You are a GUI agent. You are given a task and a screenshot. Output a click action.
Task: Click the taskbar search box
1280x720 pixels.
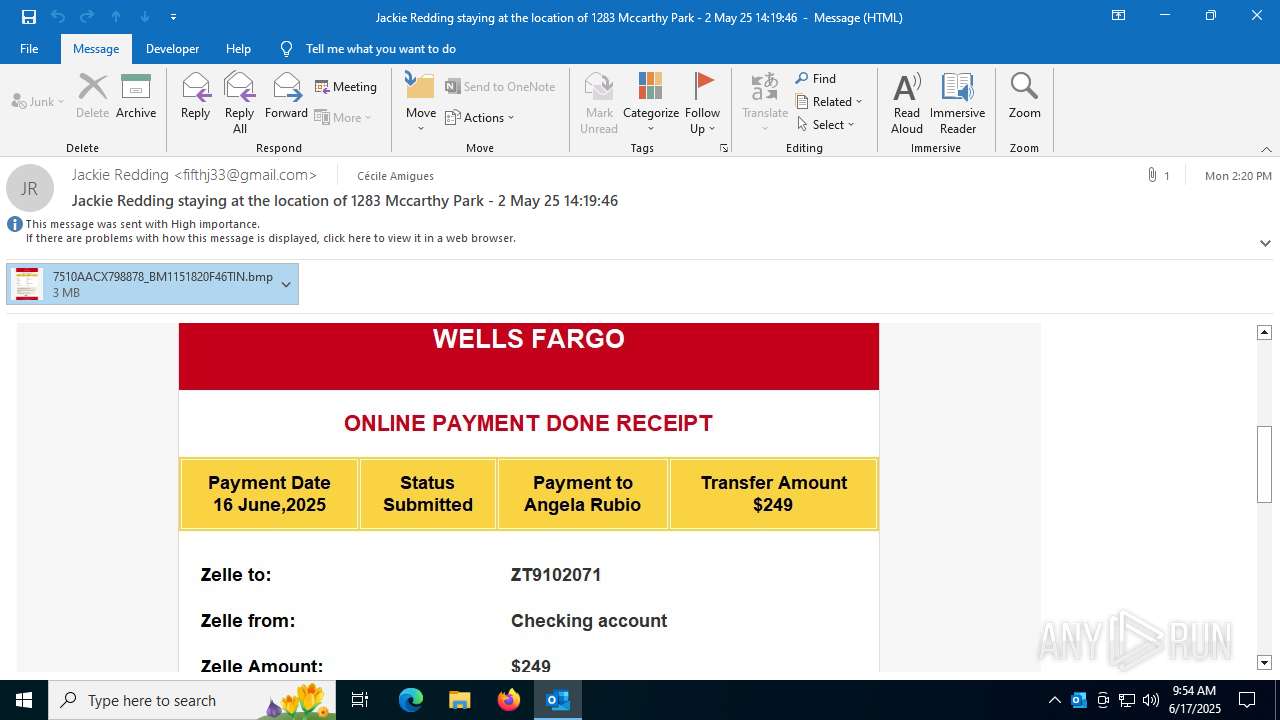(x=192, y=700)
